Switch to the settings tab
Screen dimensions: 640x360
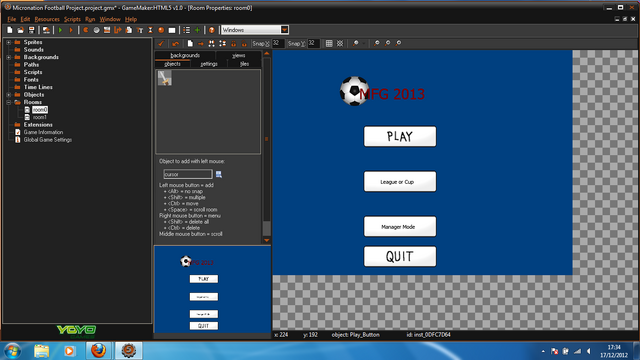tap(209, 64)
